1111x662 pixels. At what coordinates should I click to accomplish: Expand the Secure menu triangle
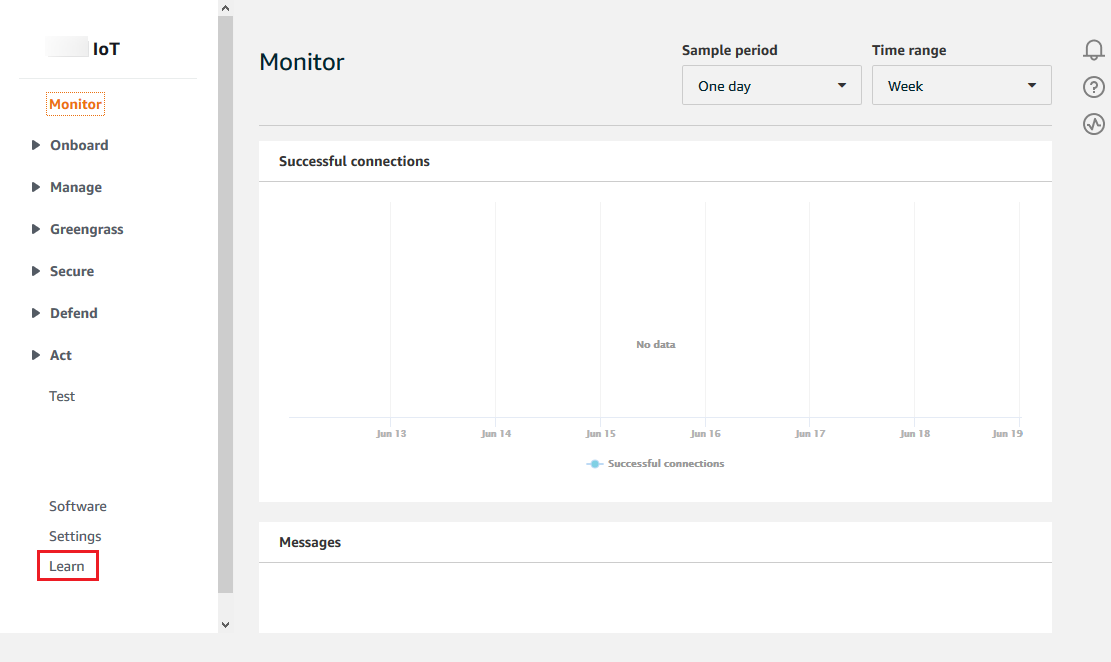(36, 271)
